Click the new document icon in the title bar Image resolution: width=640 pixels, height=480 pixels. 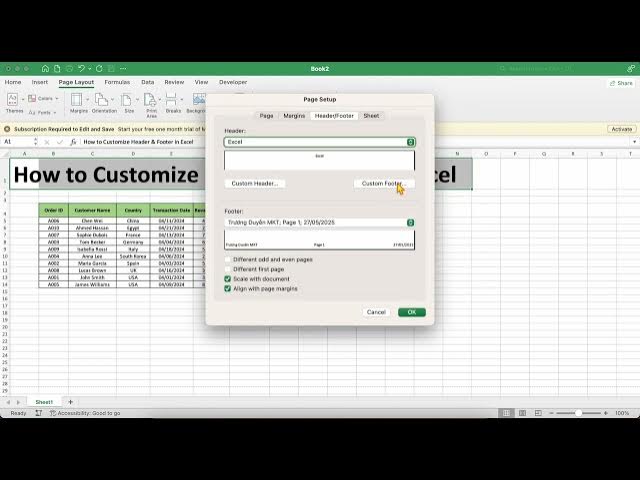[x=57, y=69]
